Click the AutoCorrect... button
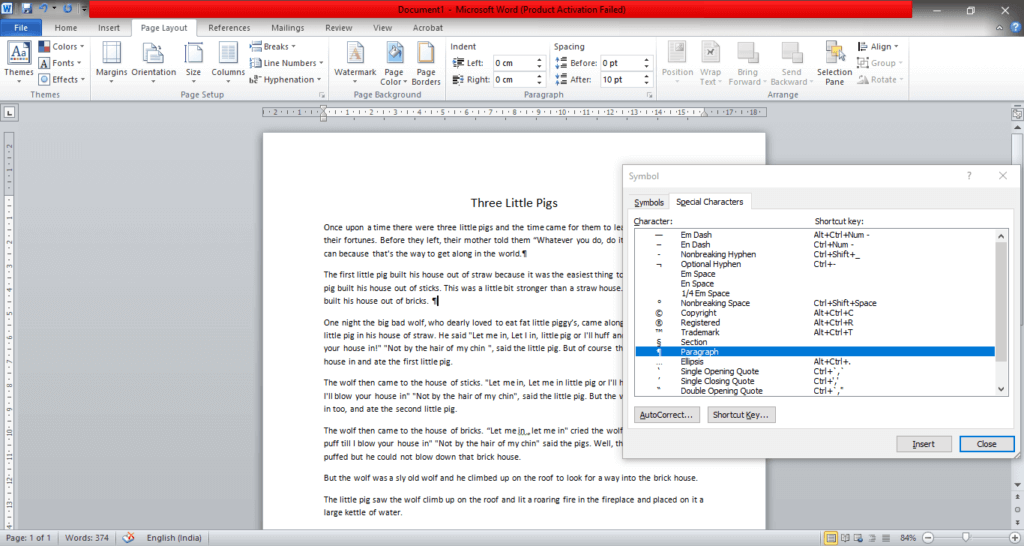 coord(666,414)
